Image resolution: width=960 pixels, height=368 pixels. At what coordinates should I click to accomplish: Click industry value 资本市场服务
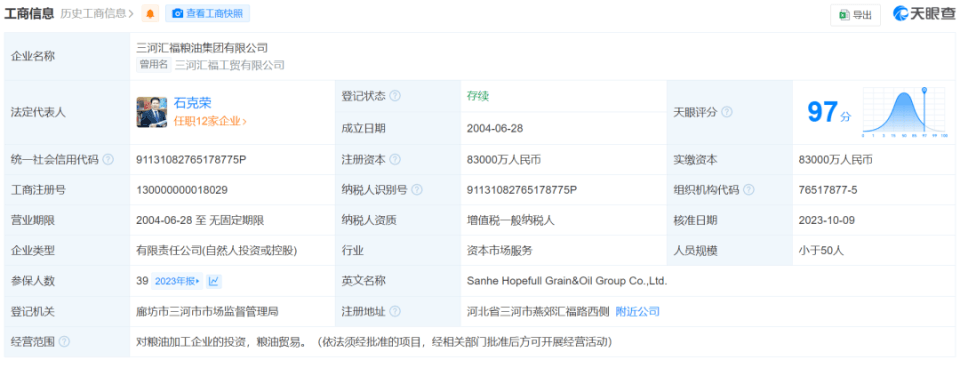[500, 250]
